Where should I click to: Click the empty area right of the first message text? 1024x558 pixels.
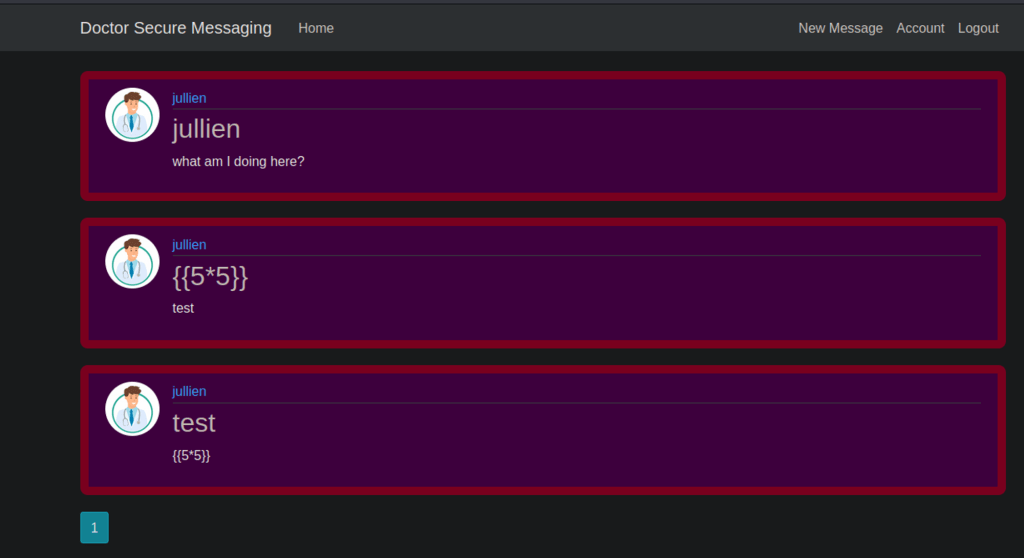coord(650,161)
